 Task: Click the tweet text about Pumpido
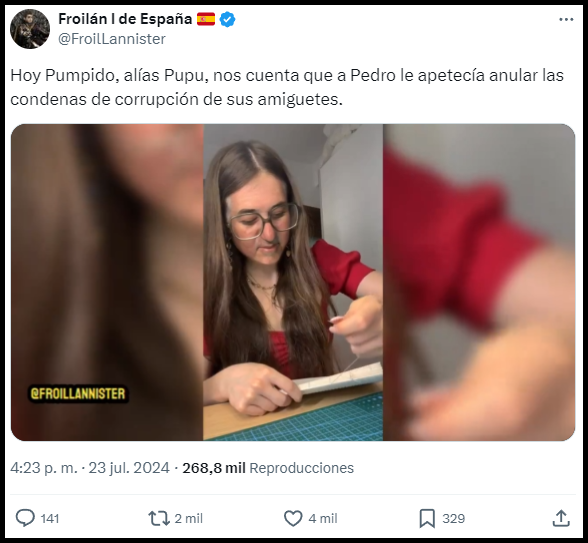coord(287,87)
